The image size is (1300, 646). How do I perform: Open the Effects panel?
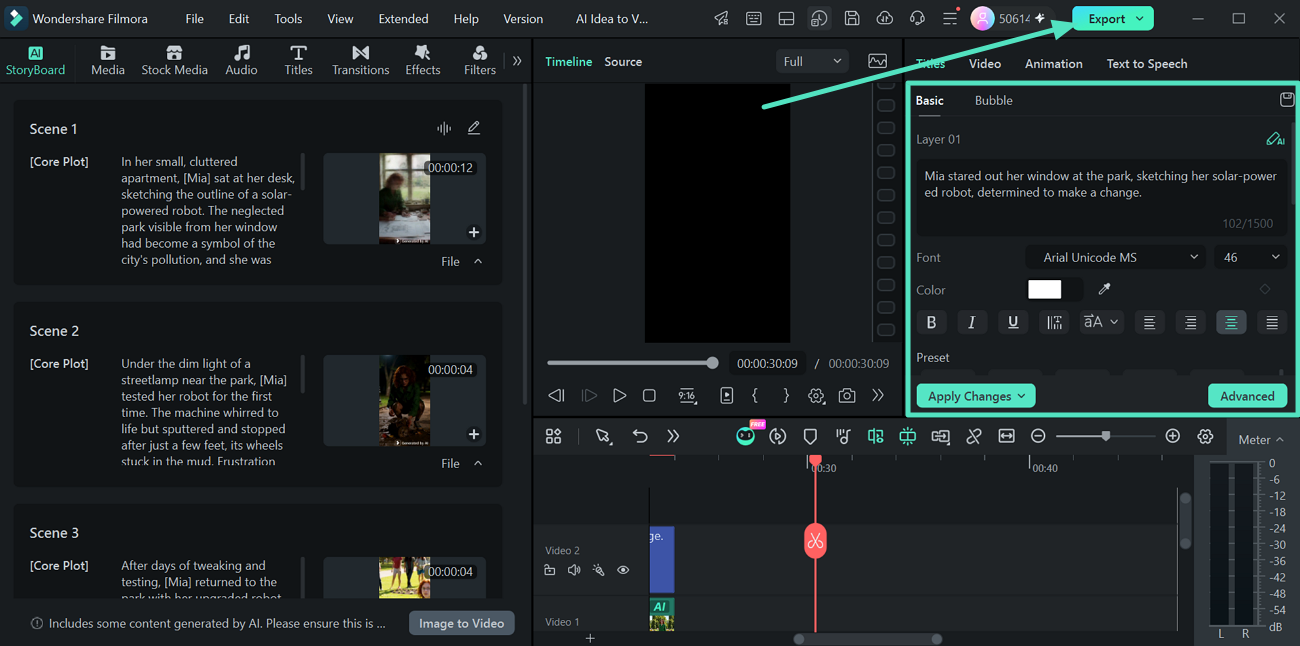422,60
